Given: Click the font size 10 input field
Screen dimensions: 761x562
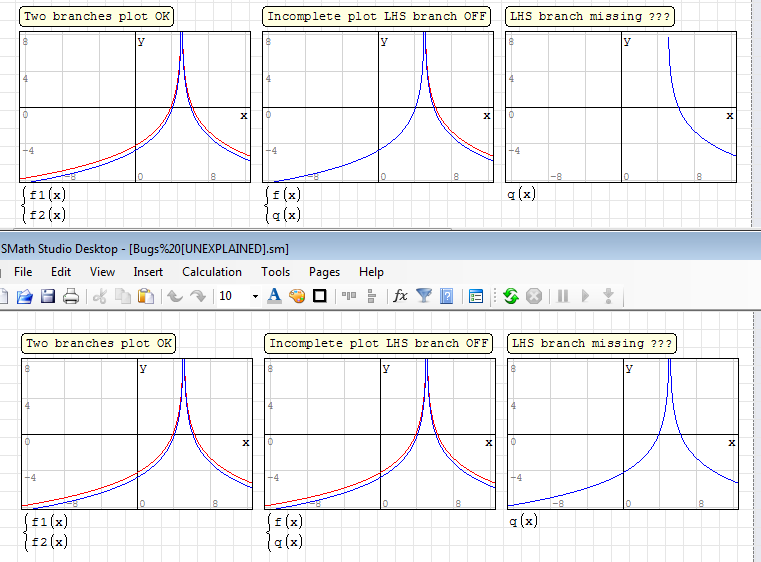Looking at the screenshot, I should tap(231, 297).
